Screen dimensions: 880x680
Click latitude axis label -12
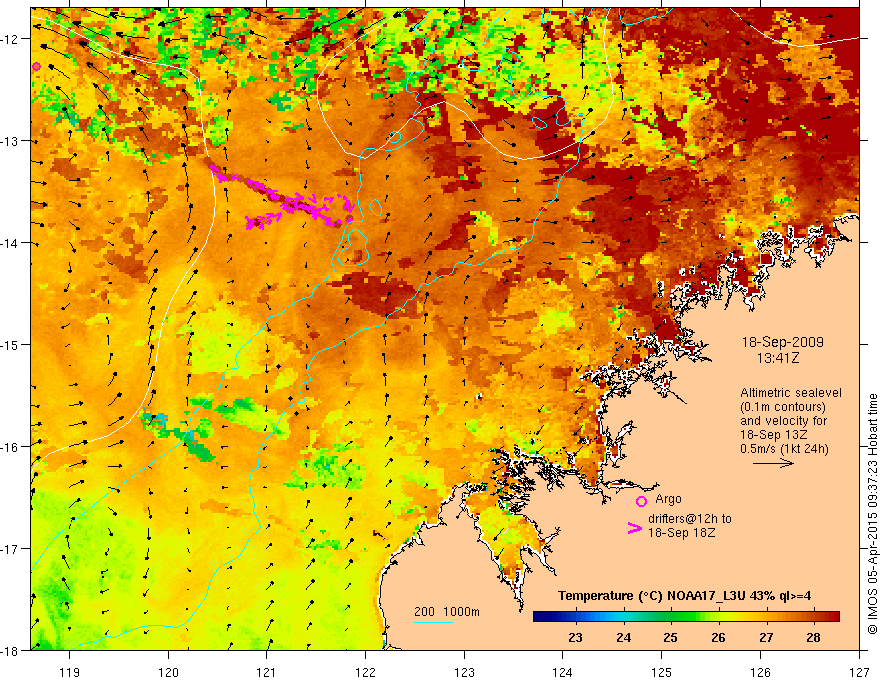10,39
